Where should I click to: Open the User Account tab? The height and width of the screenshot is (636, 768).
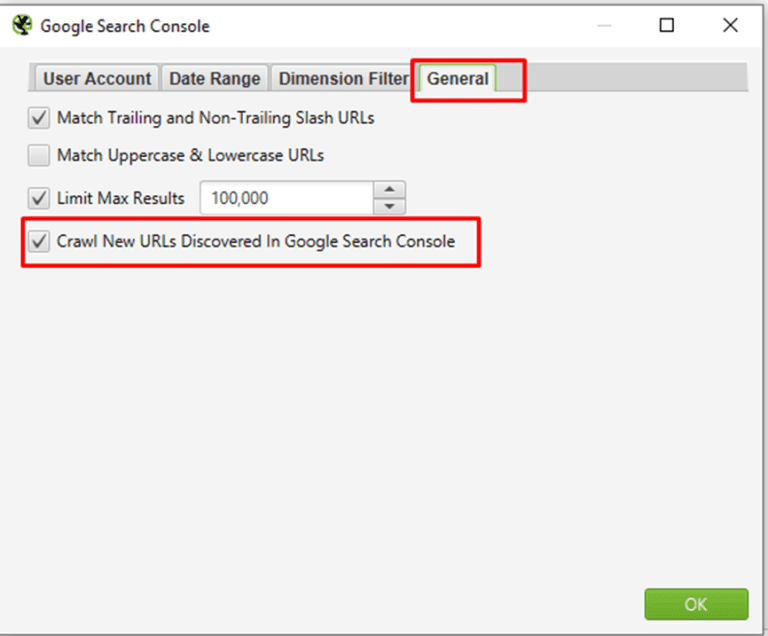click(x=96, y=78)
